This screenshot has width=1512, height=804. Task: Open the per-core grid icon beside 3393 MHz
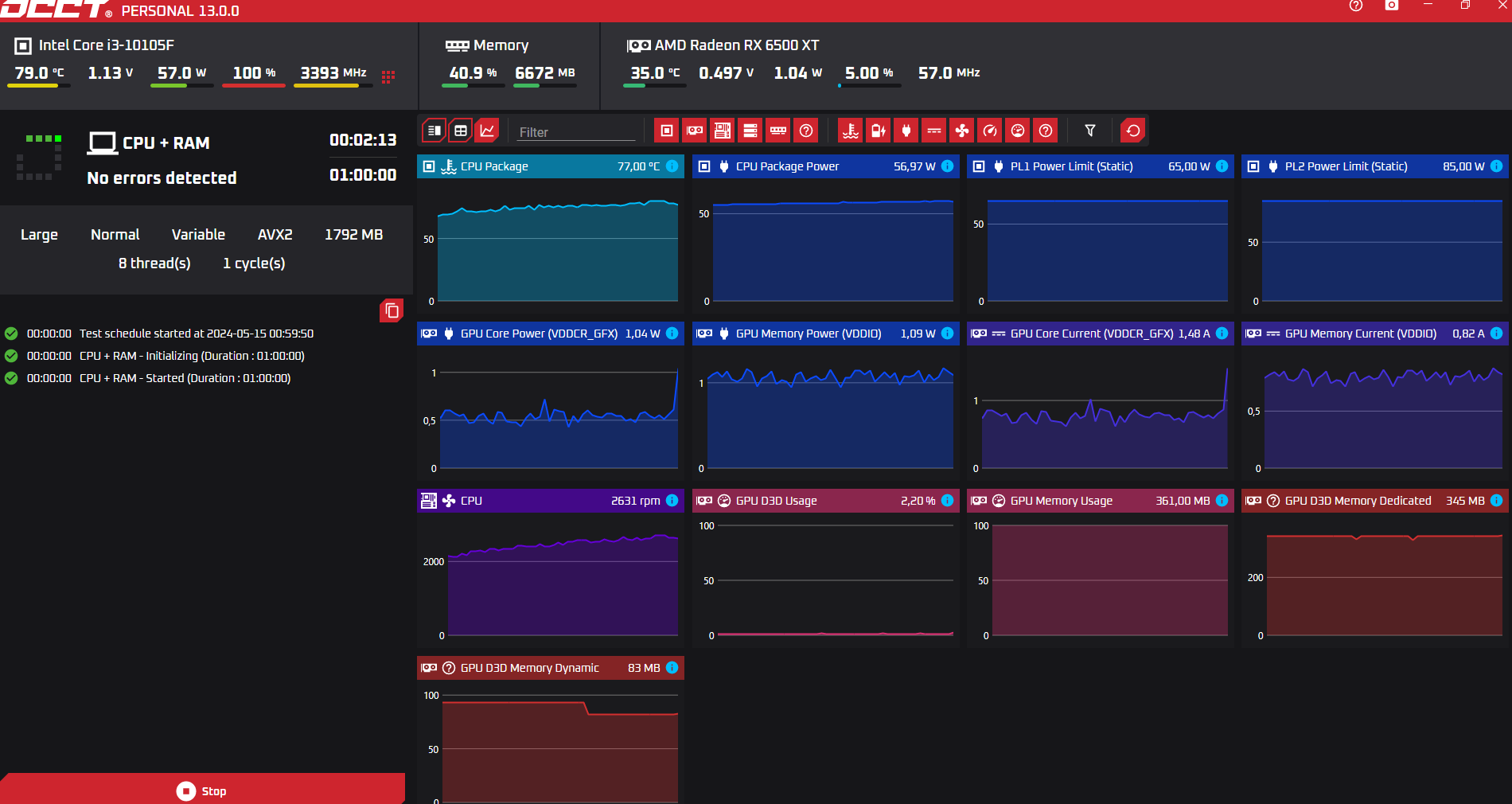click(x=388, y=76)
